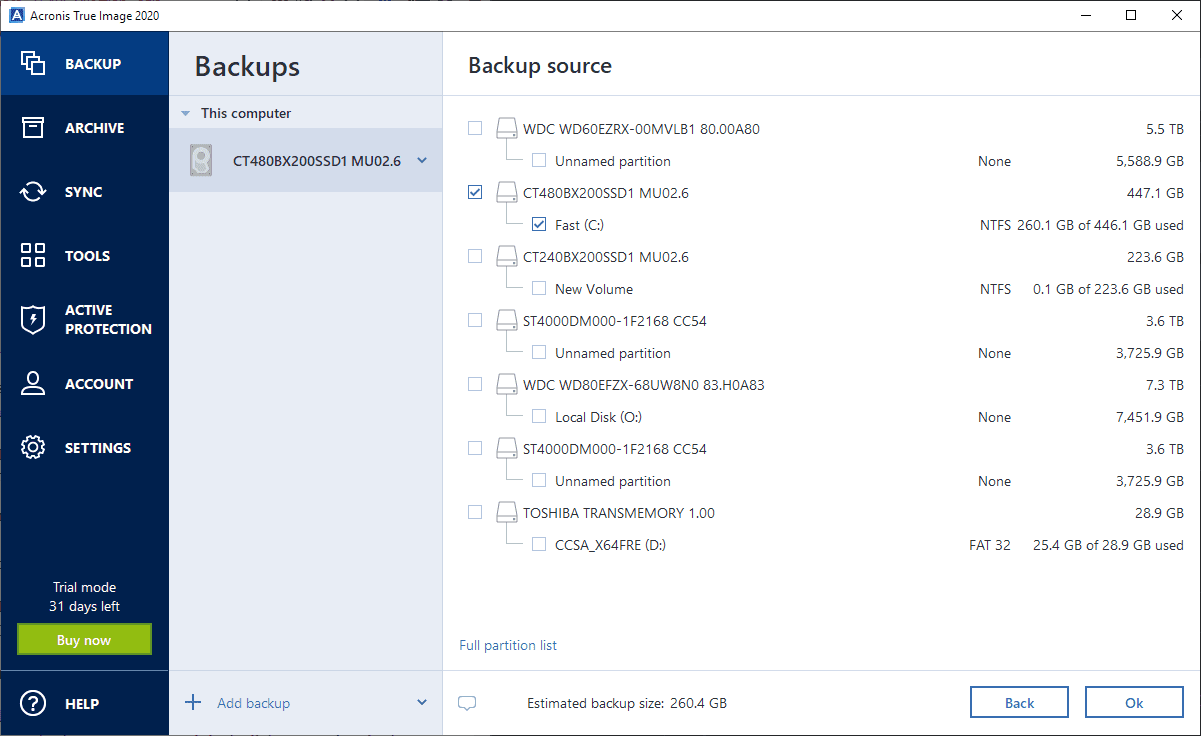Click the comment bubble icon at bottom
The height and width of the screenshot is (736, 1201).
point(467,703)
